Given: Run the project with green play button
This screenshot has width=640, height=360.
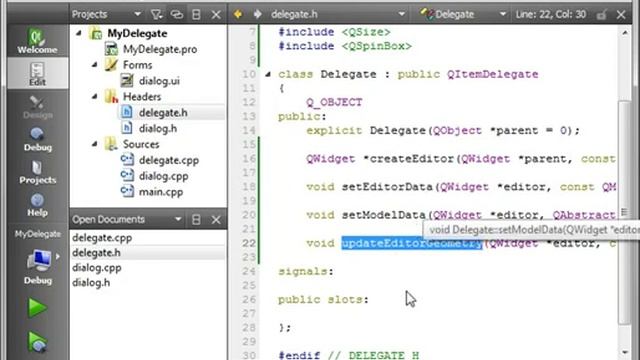Looking at the screenshot, I should pos(37,307).
